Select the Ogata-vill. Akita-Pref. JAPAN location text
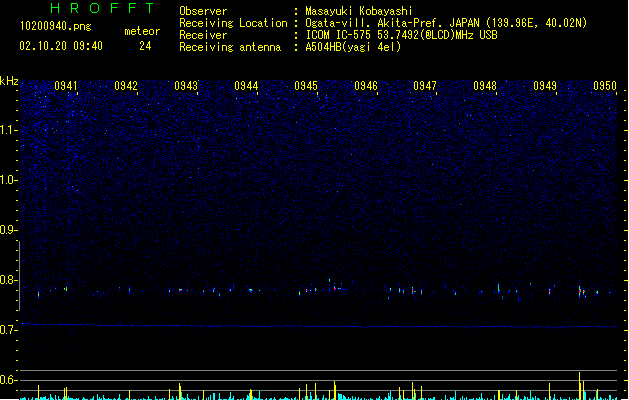 point(446,23)
